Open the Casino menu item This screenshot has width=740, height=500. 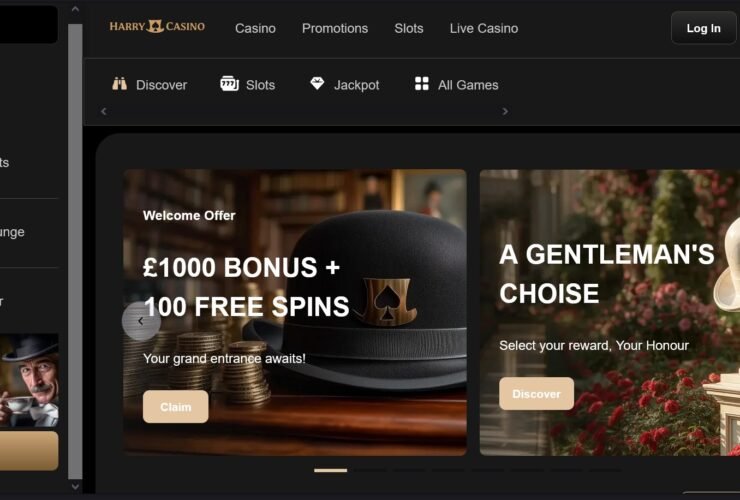click(255, 28)
